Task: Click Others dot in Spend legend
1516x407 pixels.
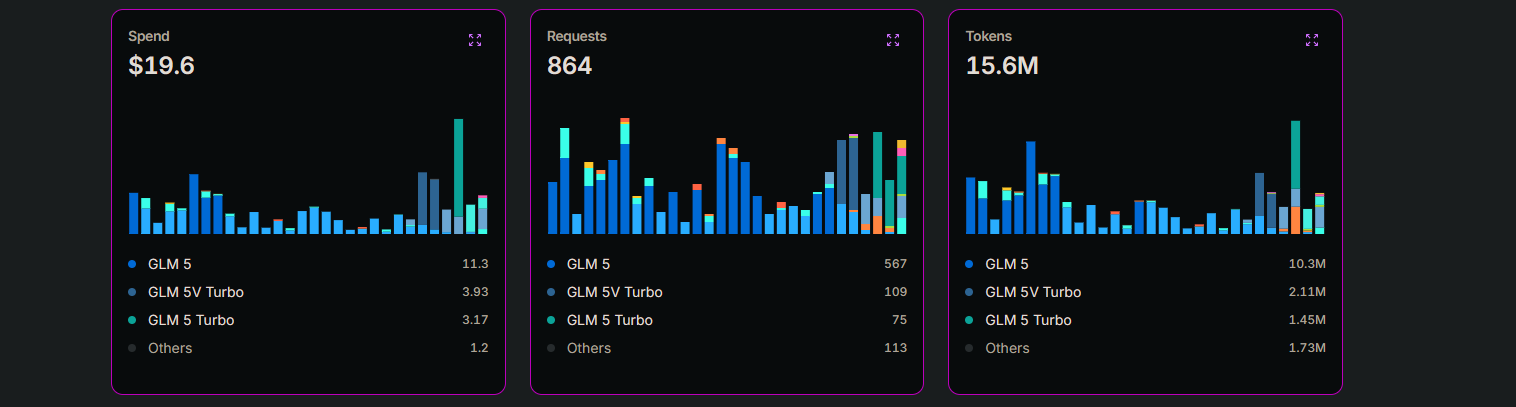Action: coord(132,348)
